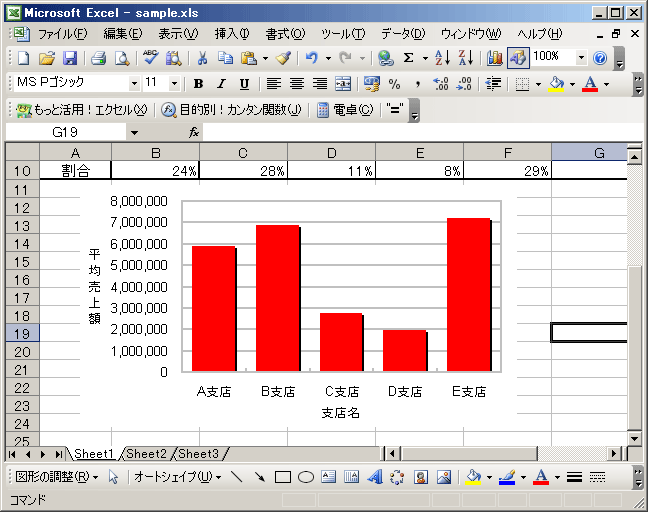Apply Comma style
Image resolution: width=648 pixels, height=512 pixels.
(418, 84)
